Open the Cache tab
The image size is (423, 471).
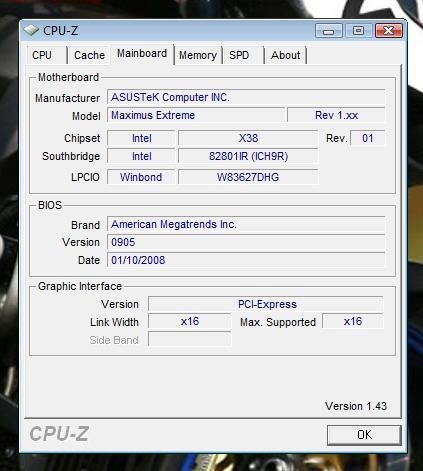click(x=89, y=55)
